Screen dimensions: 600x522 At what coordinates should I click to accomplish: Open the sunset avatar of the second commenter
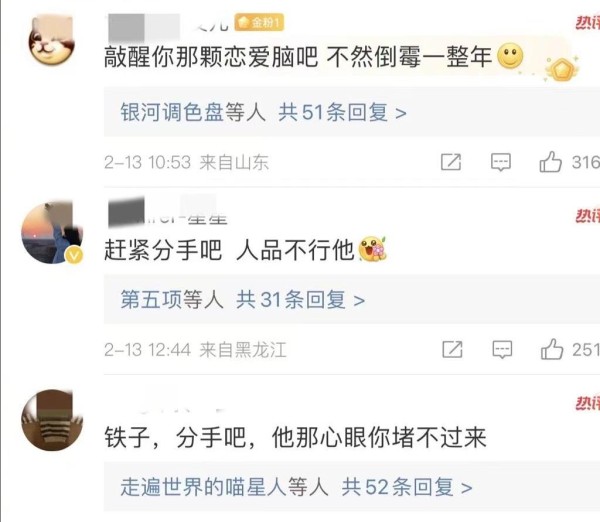(x=52, y=233)
